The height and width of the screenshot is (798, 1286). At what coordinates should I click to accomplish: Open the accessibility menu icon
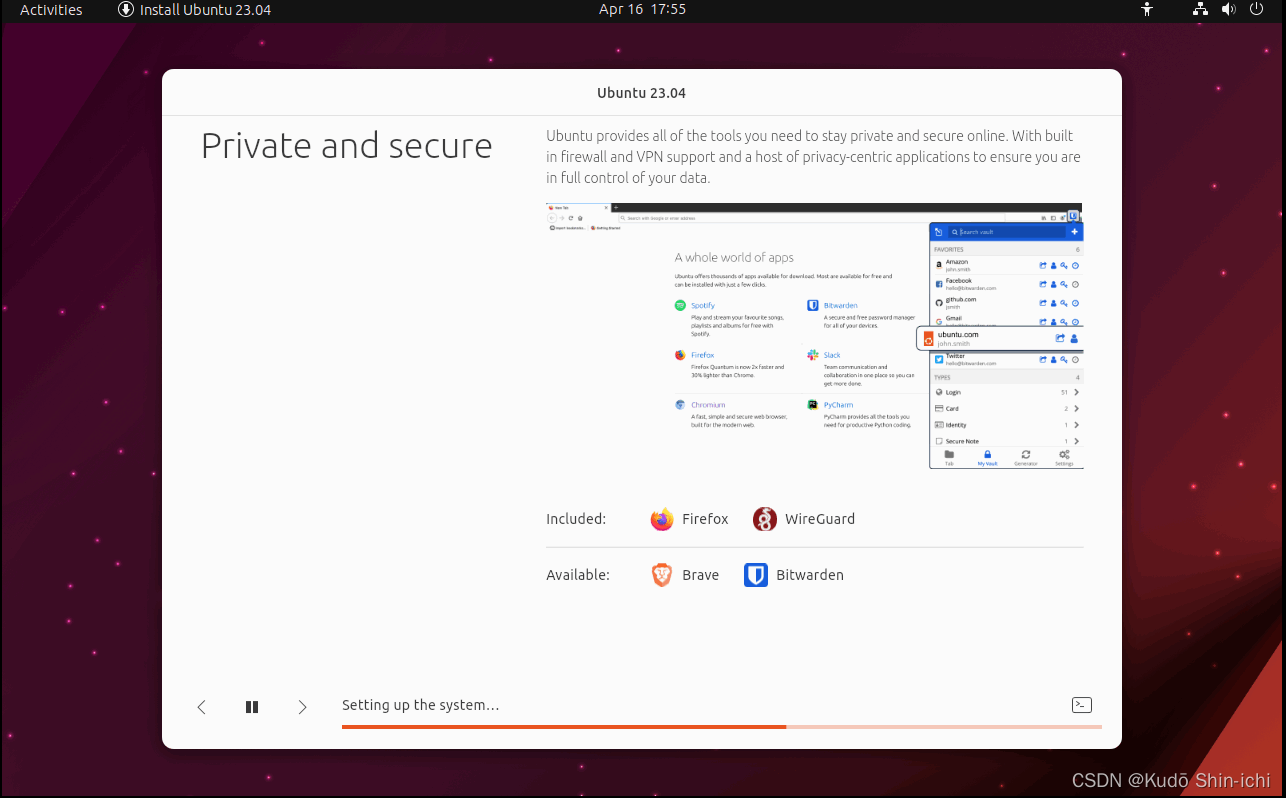click(x=1147, y=9)
